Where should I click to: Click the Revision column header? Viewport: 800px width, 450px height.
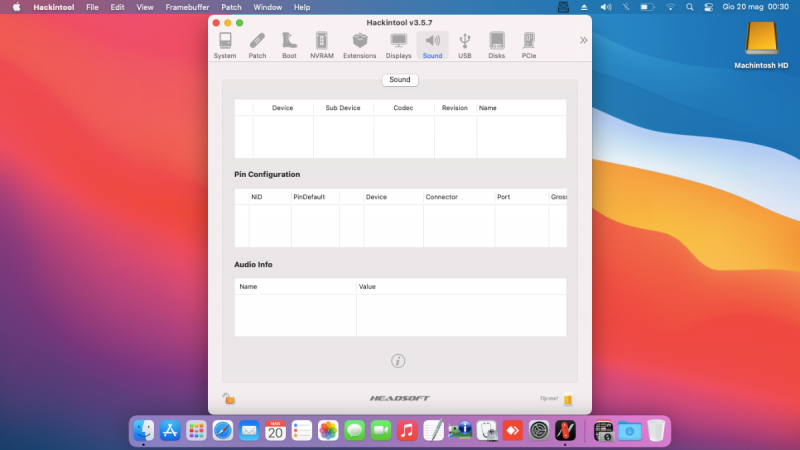pos(455,108)
